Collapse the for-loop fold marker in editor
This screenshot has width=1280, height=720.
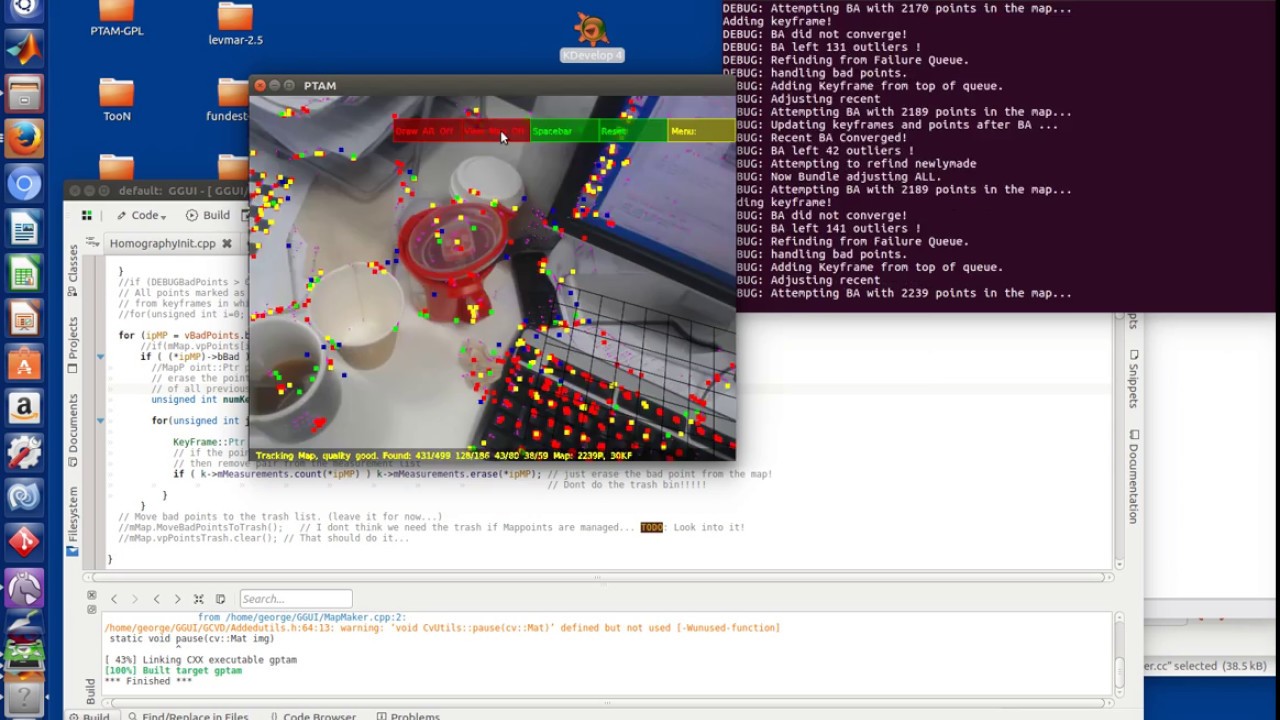[100, 356]
